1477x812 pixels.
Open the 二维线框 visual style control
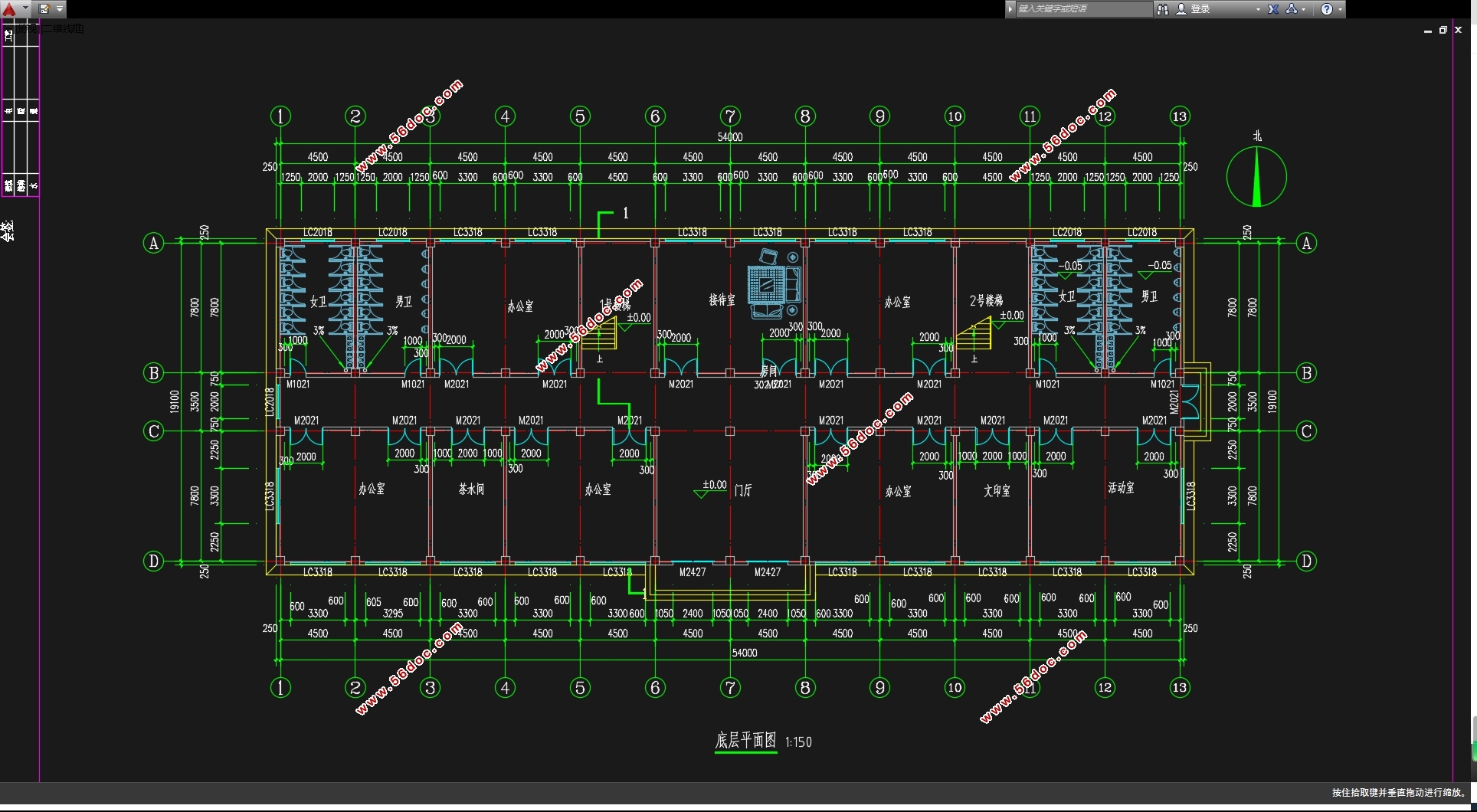tap(64, 28)
